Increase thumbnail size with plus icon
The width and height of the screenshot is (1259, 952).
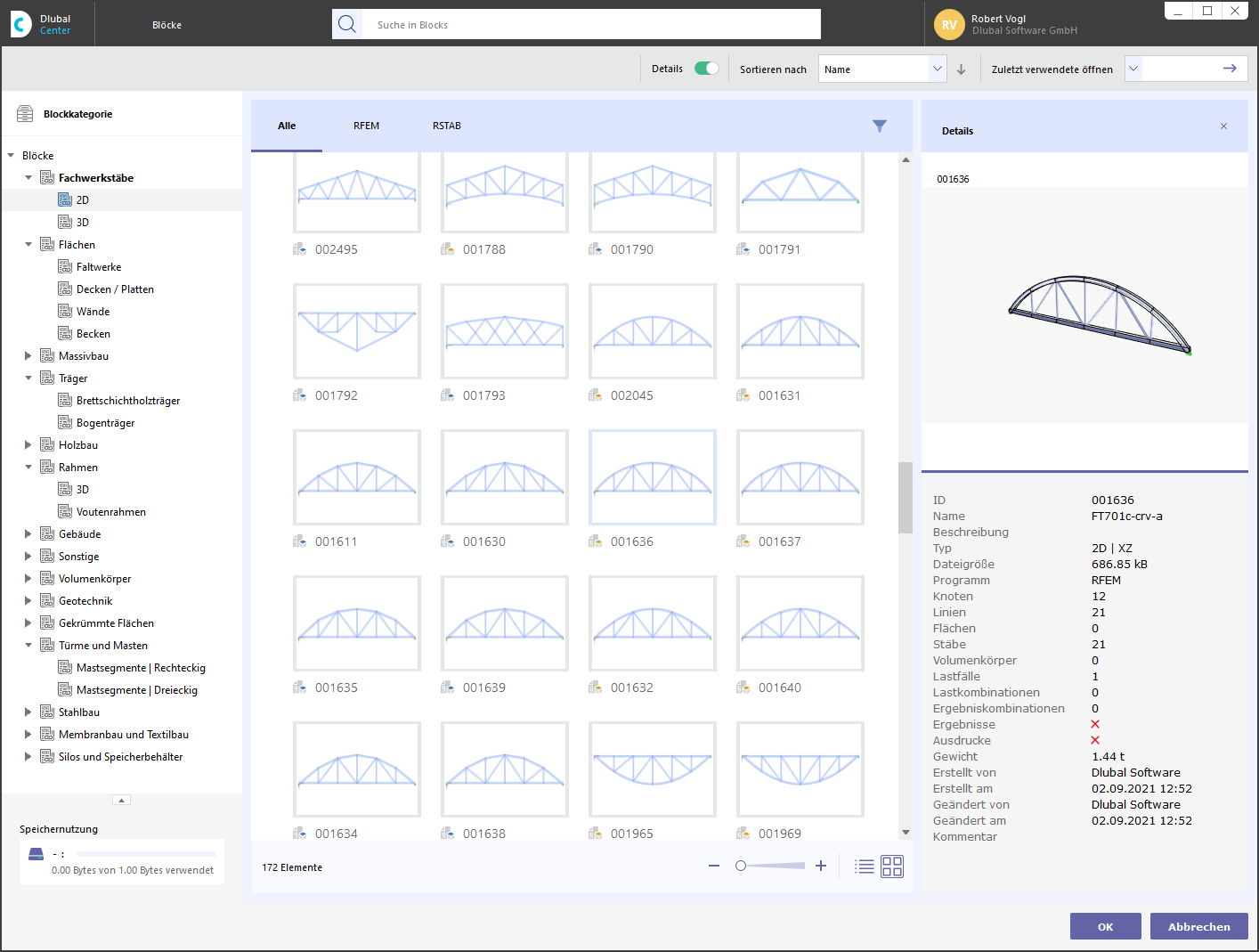coord(821,866)
